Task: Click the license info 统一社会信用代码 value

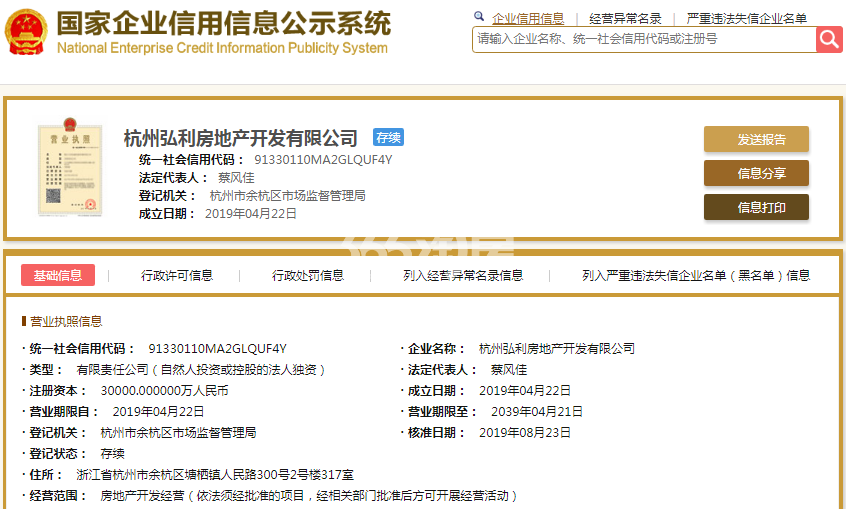Action: [x=217, y=349]
